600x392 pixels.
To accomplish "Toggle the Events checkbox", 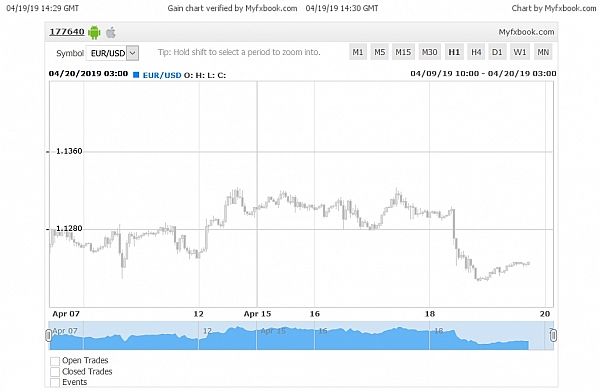I will point(55,382).
